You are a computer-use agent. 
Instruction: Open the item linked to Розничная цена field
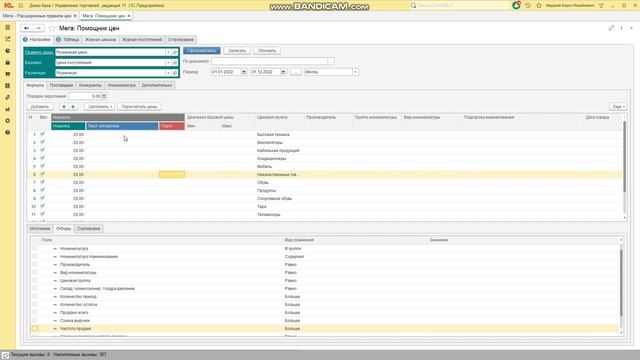point(175,52)
